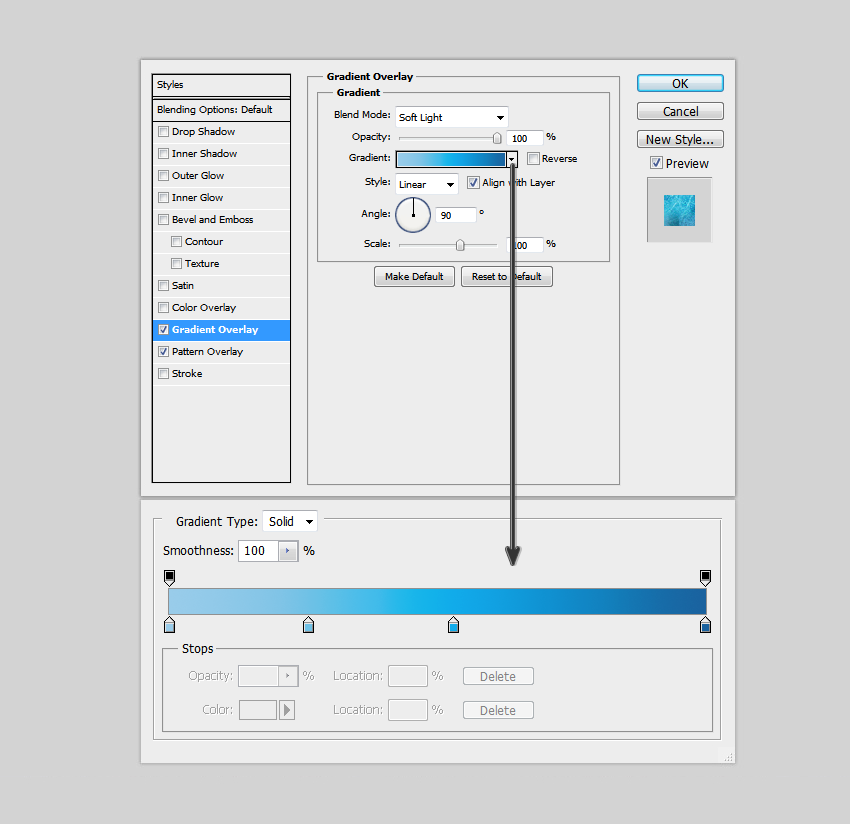Screen dimensions: 850x824
Task: Click the Angle input field showing 90
Action: (455, 215)
